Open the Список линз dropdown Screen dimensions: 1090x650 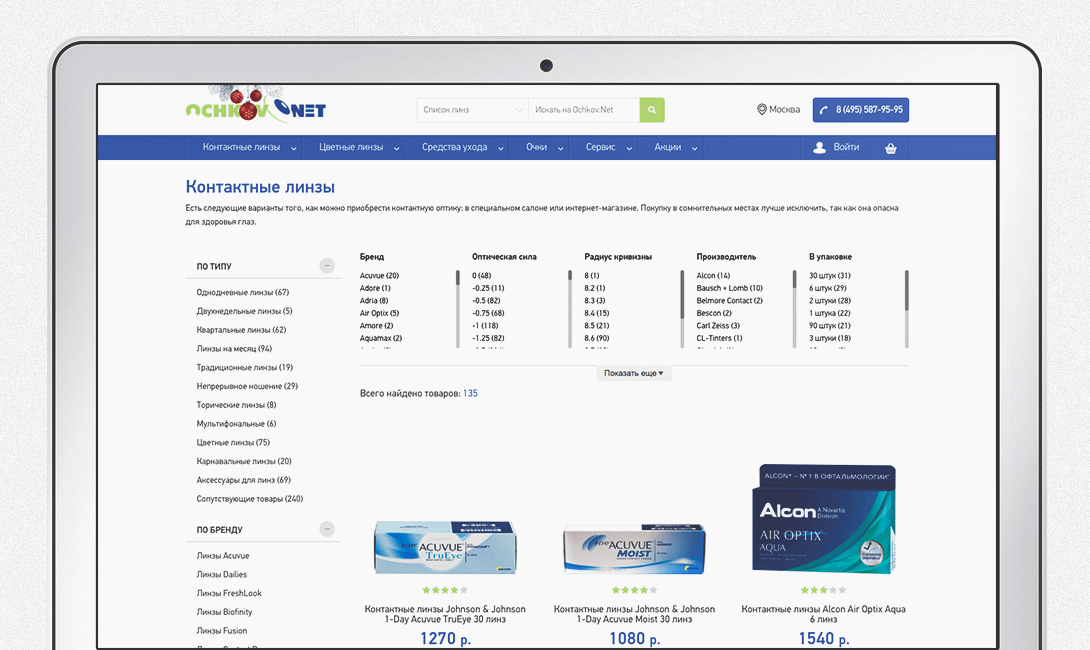click(x=473, y=110)
